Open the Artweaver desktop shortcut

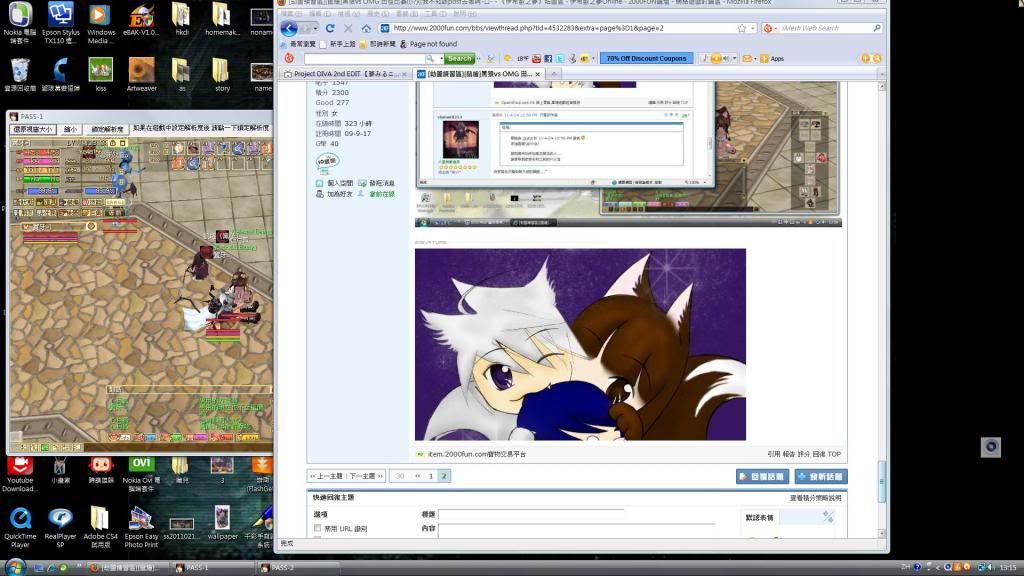tap(141, 71)
